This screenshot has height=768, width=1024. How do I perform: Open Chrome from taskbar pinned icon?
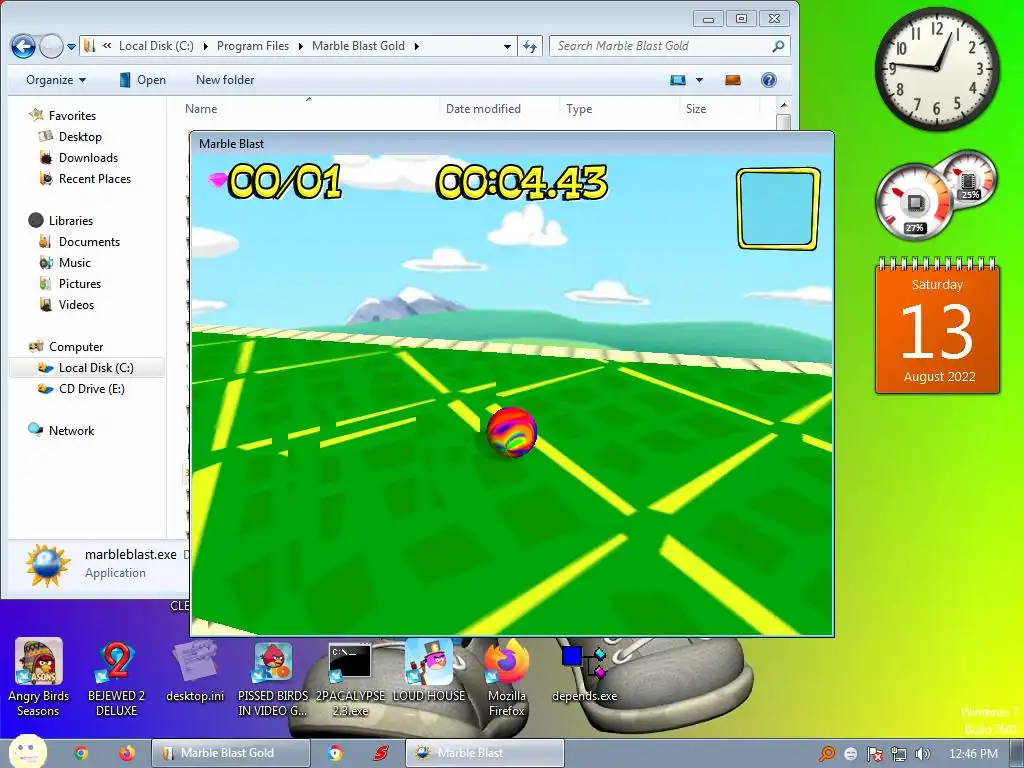pos(81,753)
